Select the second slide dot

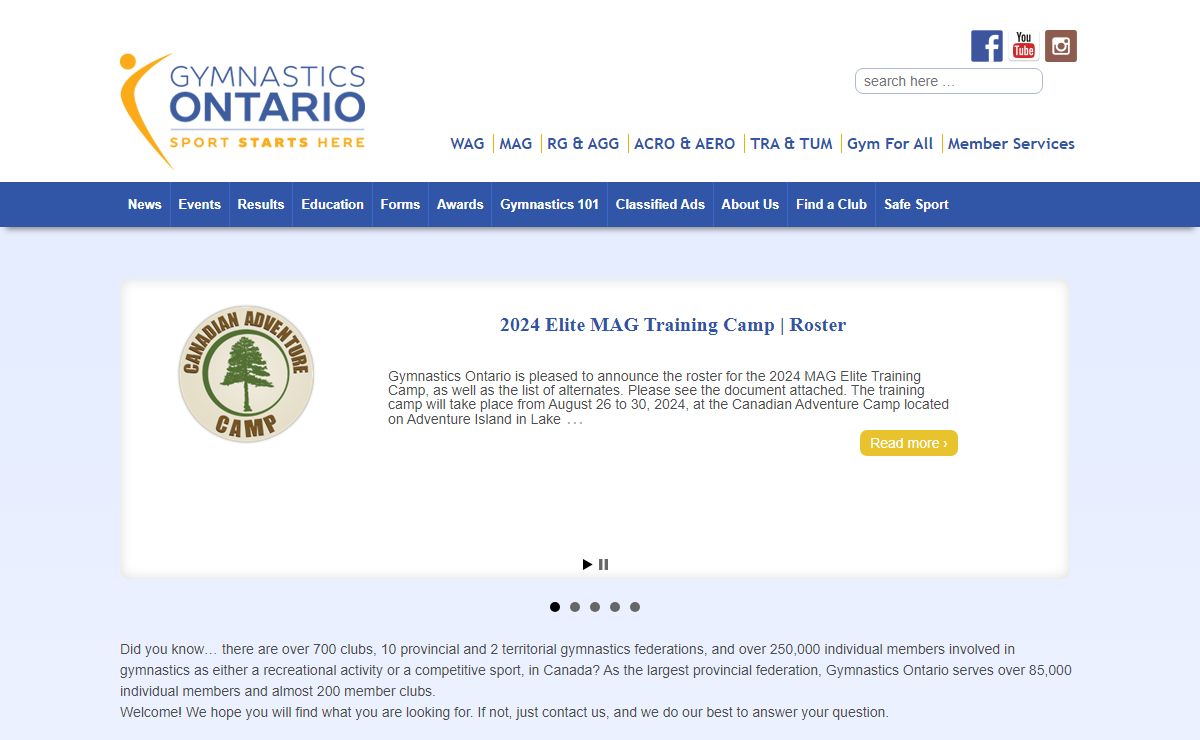click(575, 607)
